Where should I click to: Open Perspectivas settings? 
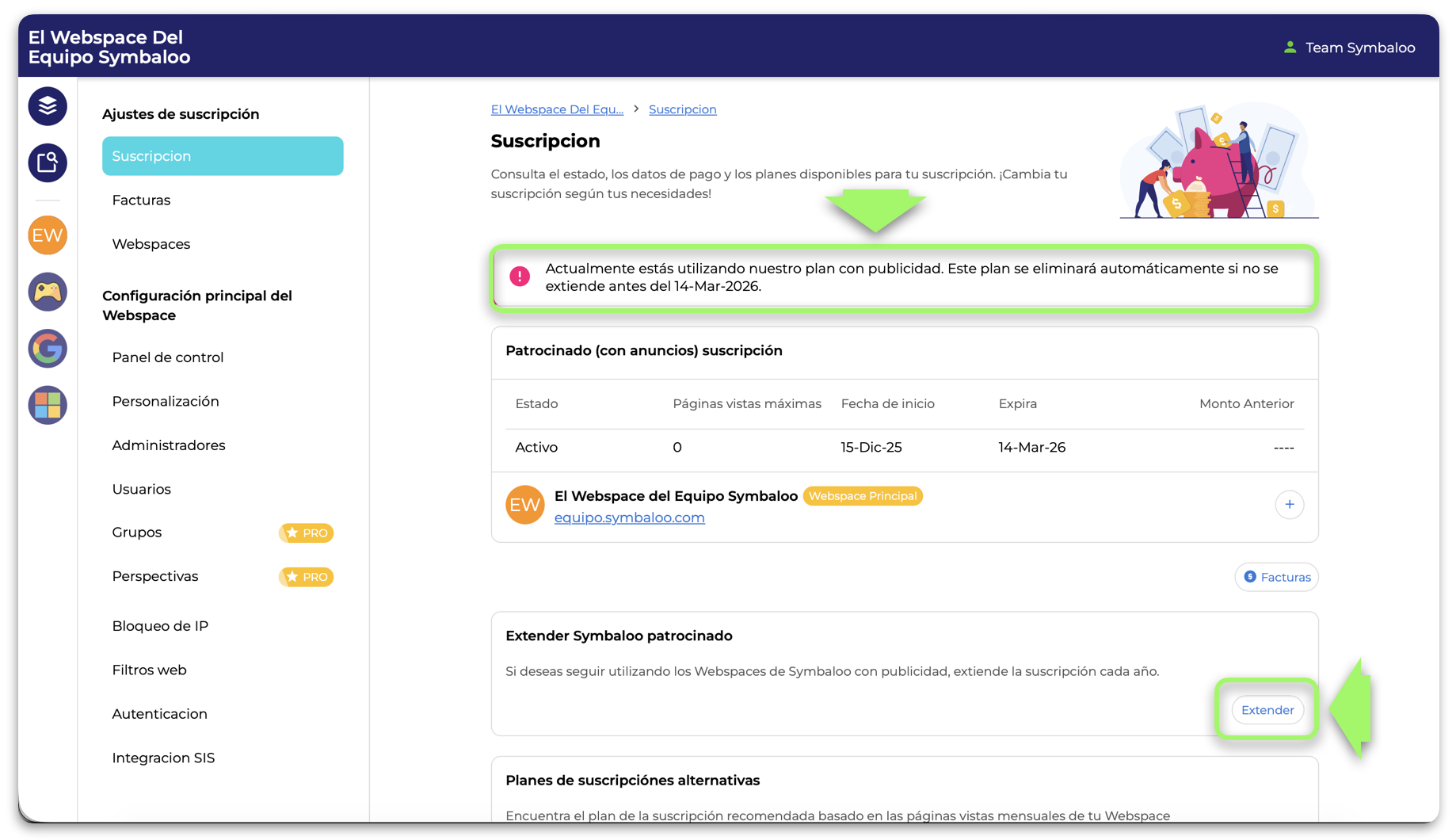point(155,577)
